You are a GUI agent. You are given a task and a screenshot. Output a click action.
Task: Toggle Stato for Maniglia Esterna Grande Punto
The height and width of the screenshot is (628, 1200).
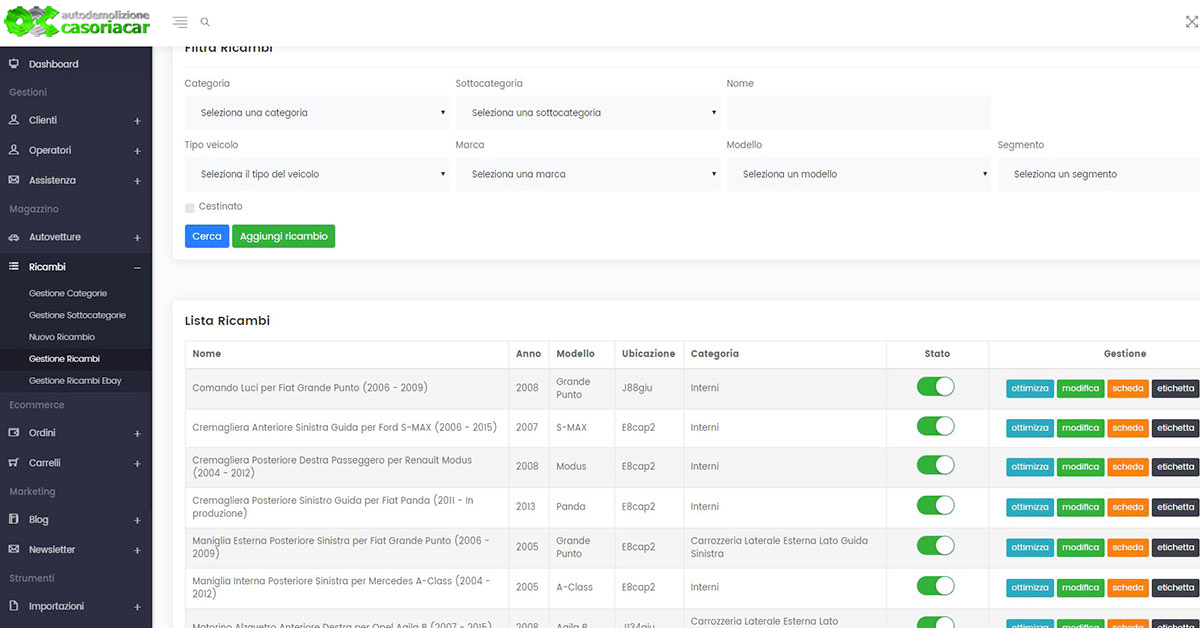936,546
